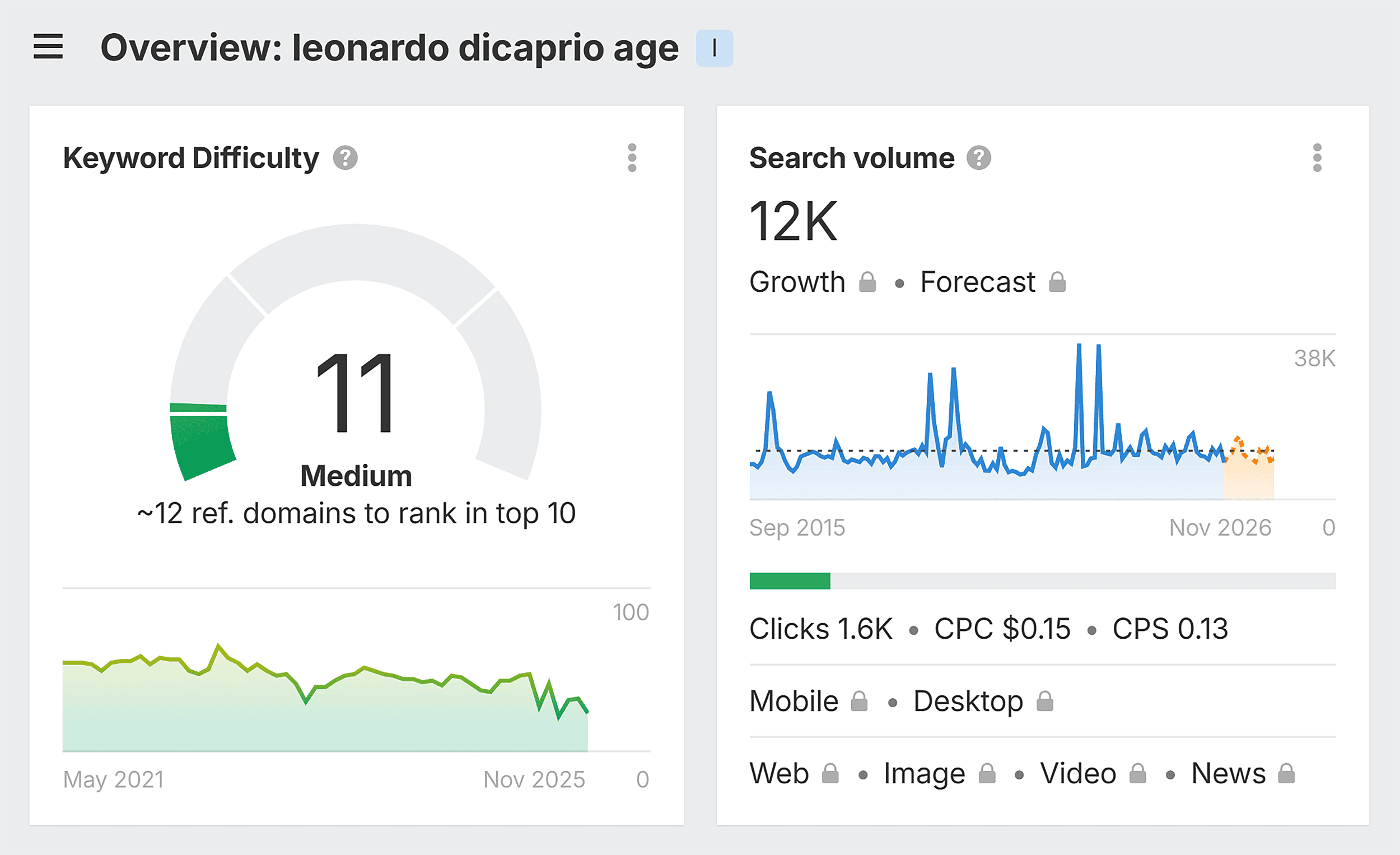Click the lock icon beside Video
This screenshot has height=855, width=1400.
[1138, 773]
